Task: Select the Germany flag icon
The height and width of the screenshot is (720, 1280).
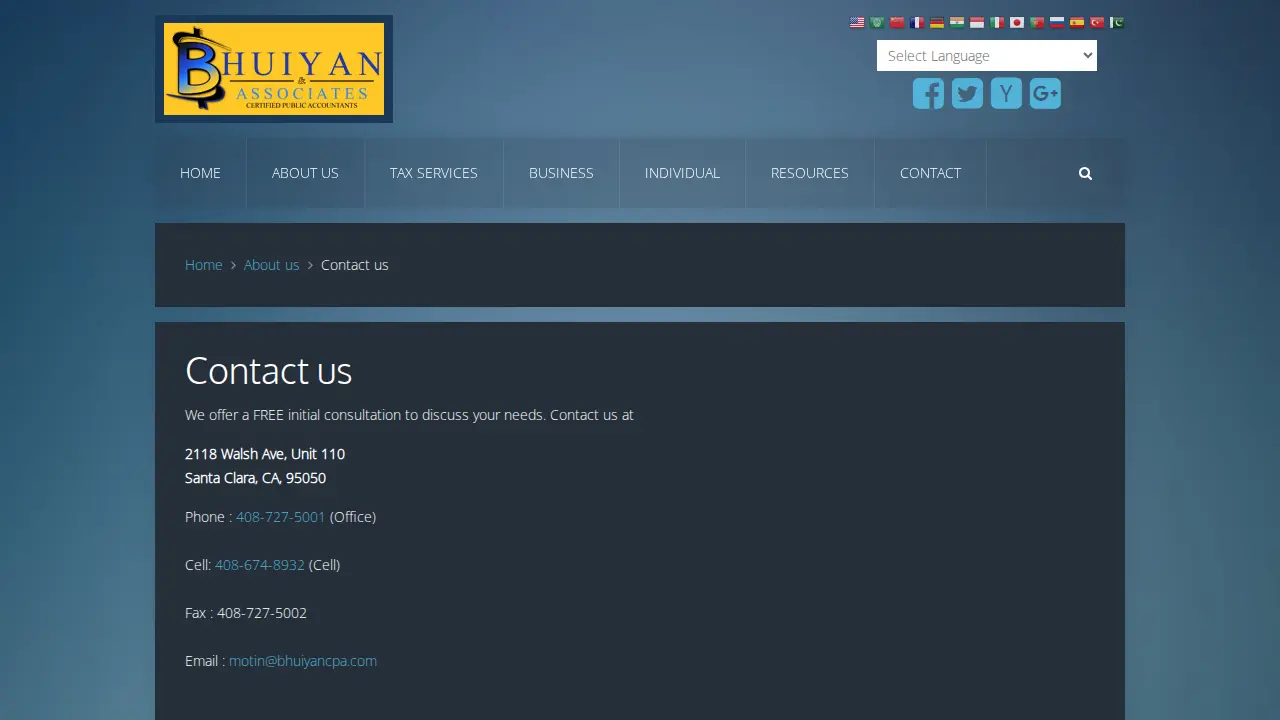Action: [937, 23]
